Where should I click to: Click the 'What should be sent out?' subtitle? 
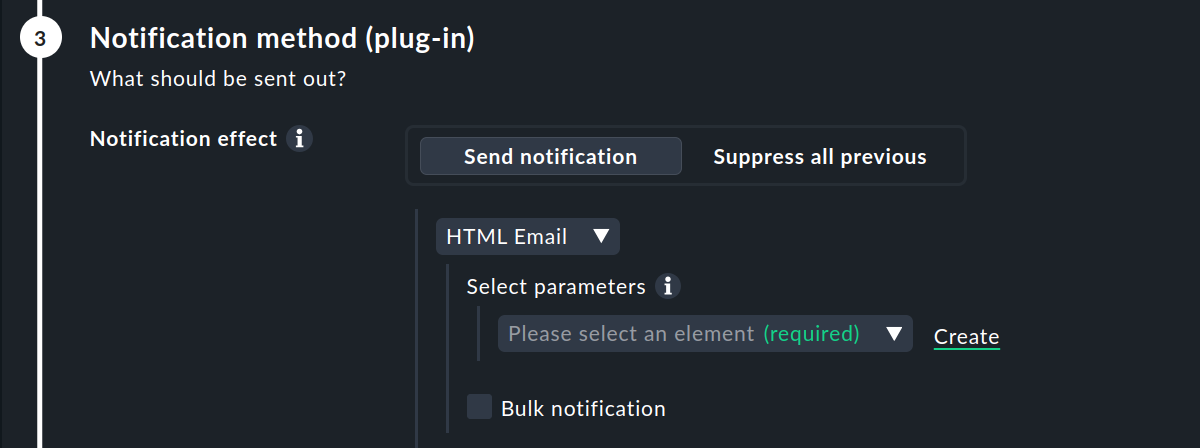[218, 78]
